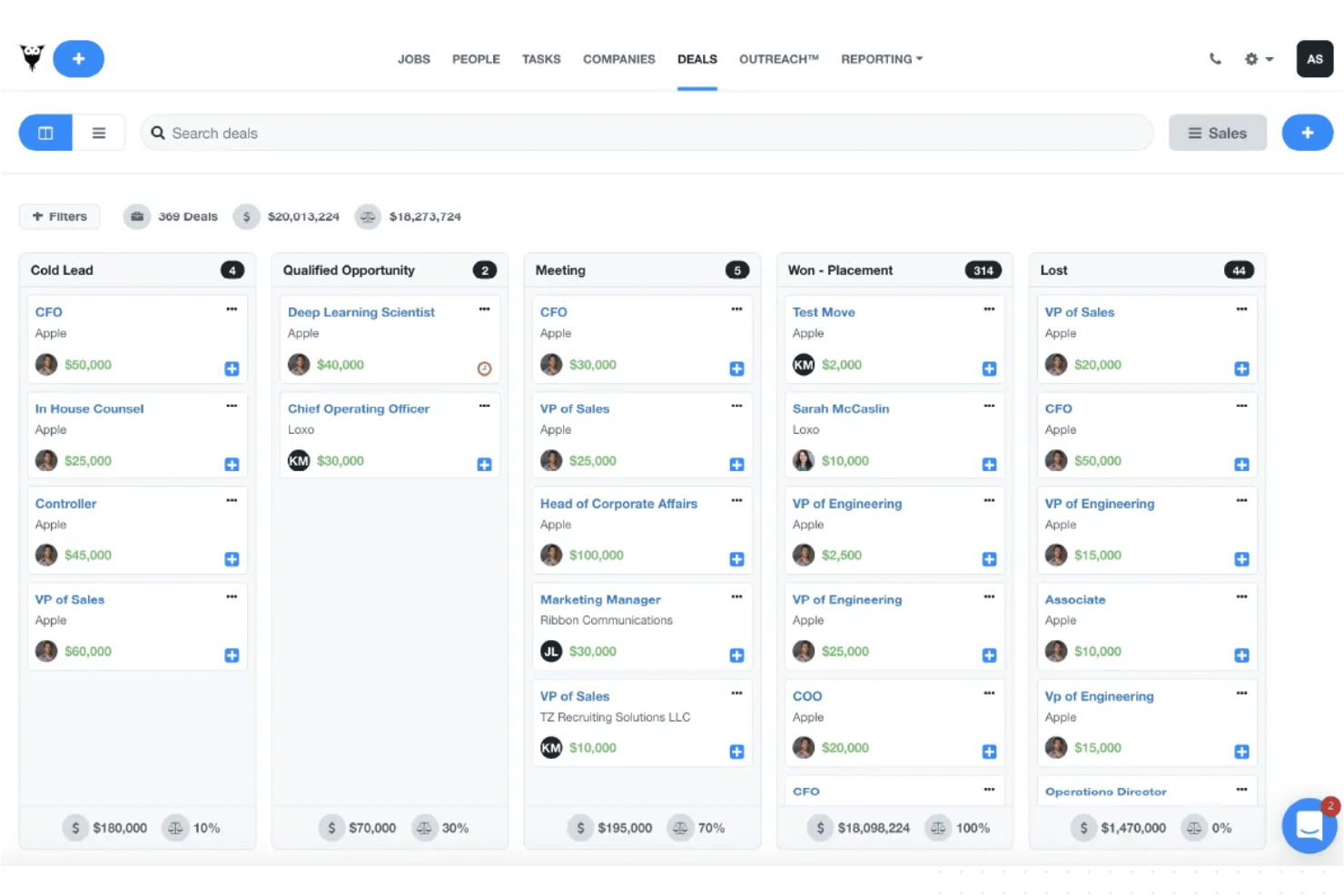Click plus icon on In House Counsel card
Image resolution: width=1344 pixels, height=896 pixels.
point(232,465)
